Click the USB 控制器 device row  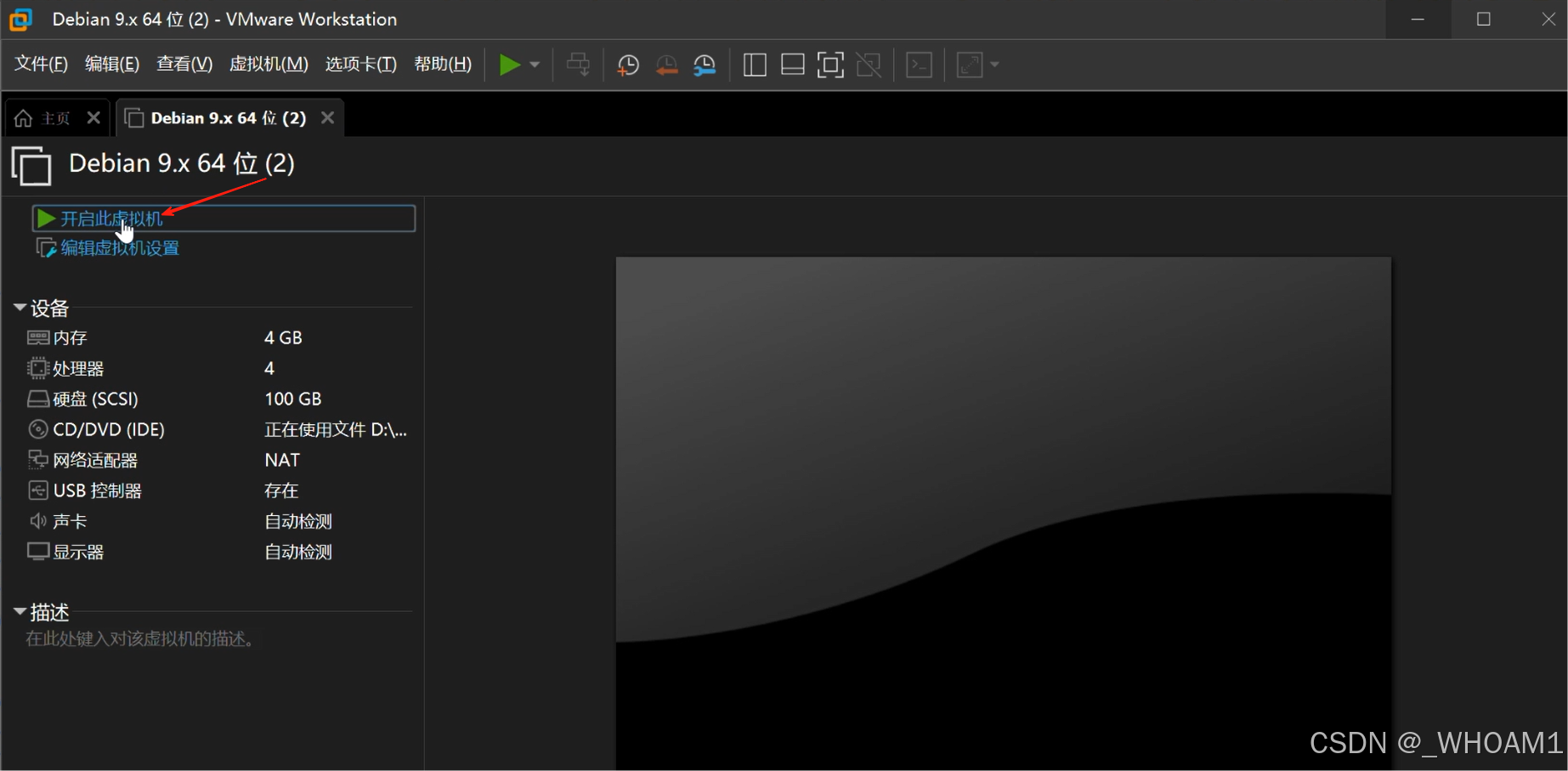217,490
